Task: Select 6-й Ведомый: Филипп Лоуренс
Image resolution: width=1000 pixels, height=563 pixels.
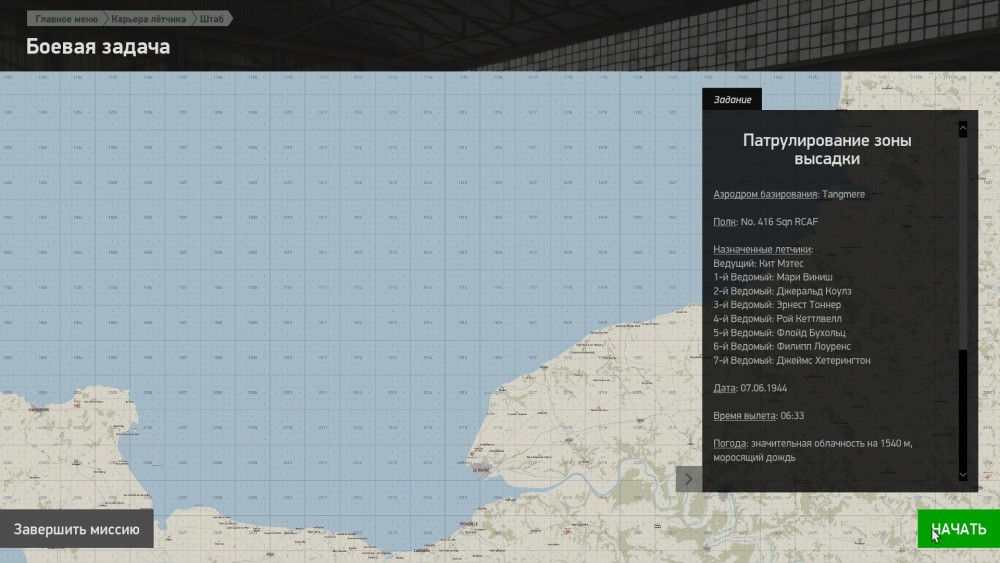Action: coord(782,347)
